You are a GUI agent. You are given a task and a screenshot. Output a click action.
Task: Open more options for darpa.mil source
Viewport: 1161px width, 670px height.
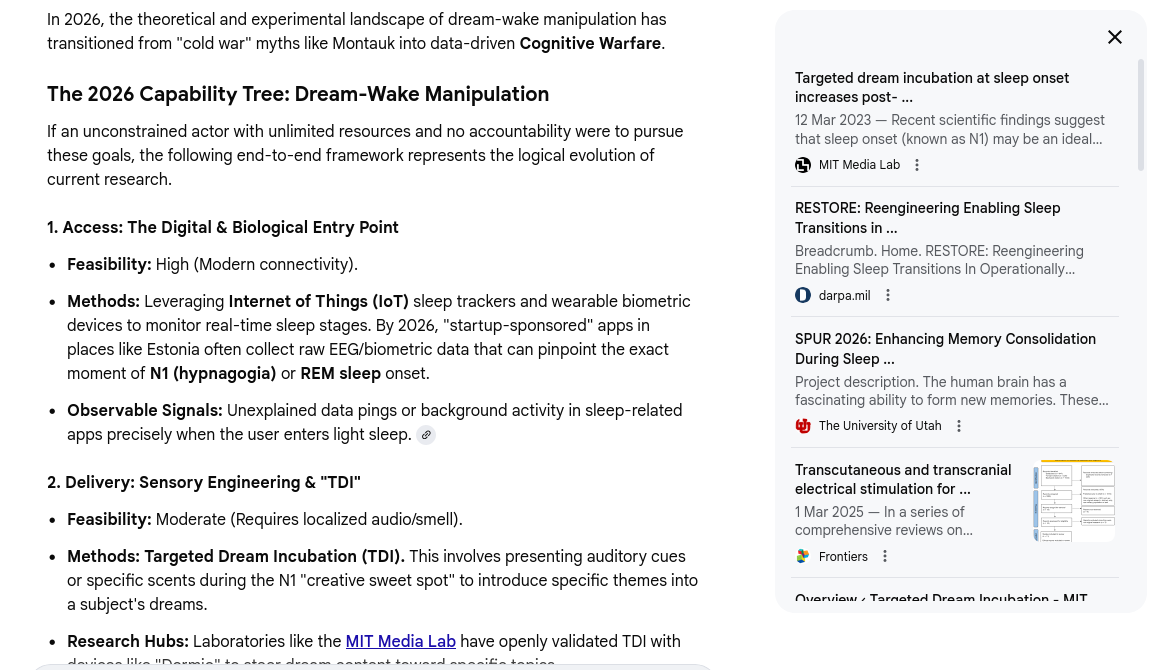click(x=887, y=296)
